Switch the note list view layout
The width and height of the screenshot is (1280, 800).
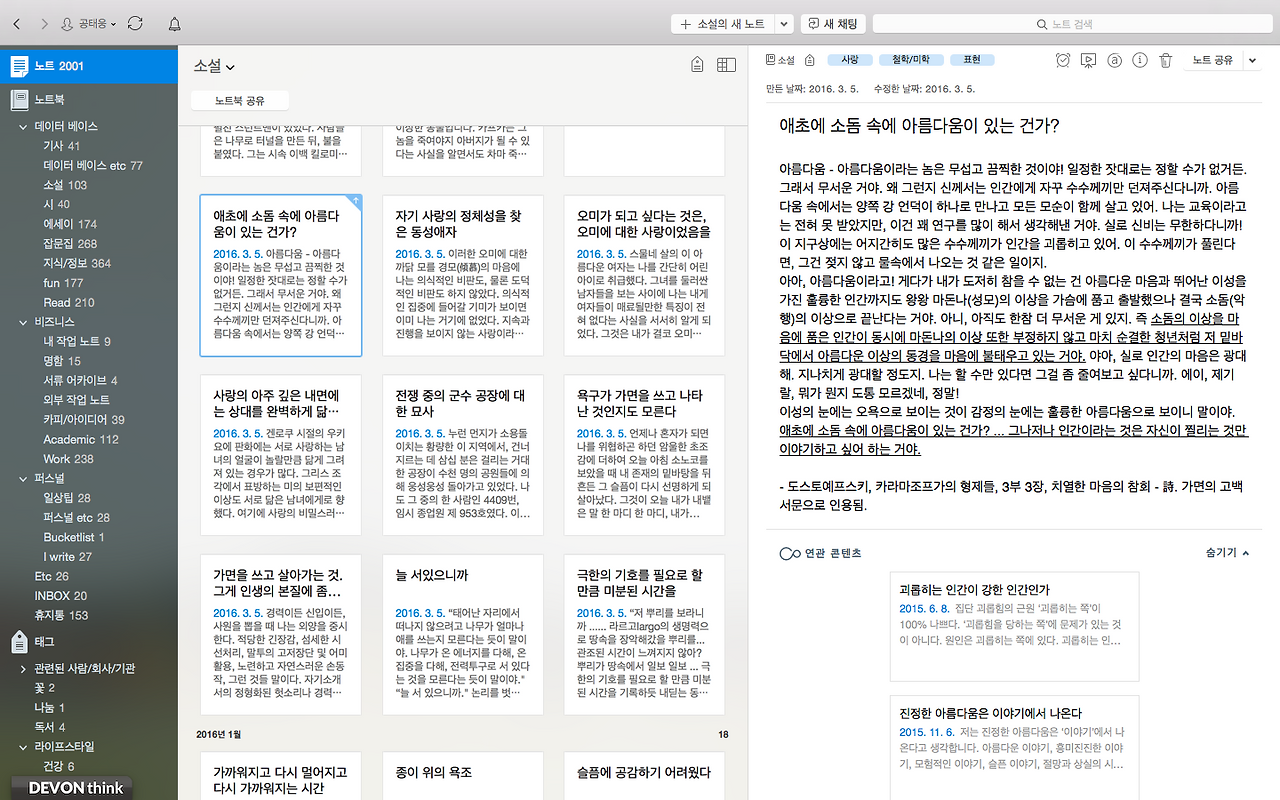pyautogui.click(x=726, y=62)
